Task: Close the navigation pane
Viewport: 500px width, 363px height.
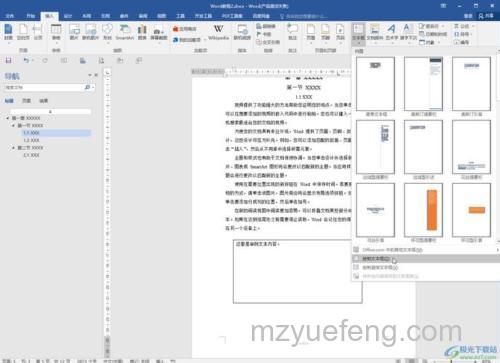Action: 96,75
